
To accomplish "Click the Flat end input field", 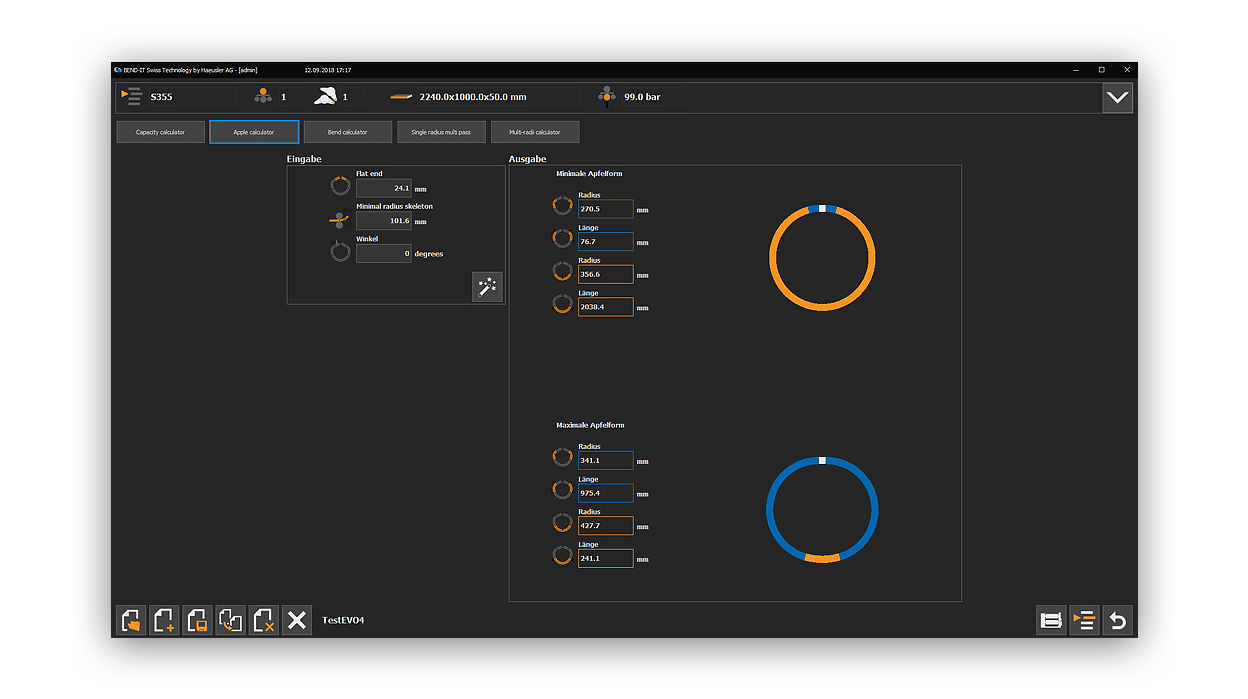I will [x=384, y=188].
